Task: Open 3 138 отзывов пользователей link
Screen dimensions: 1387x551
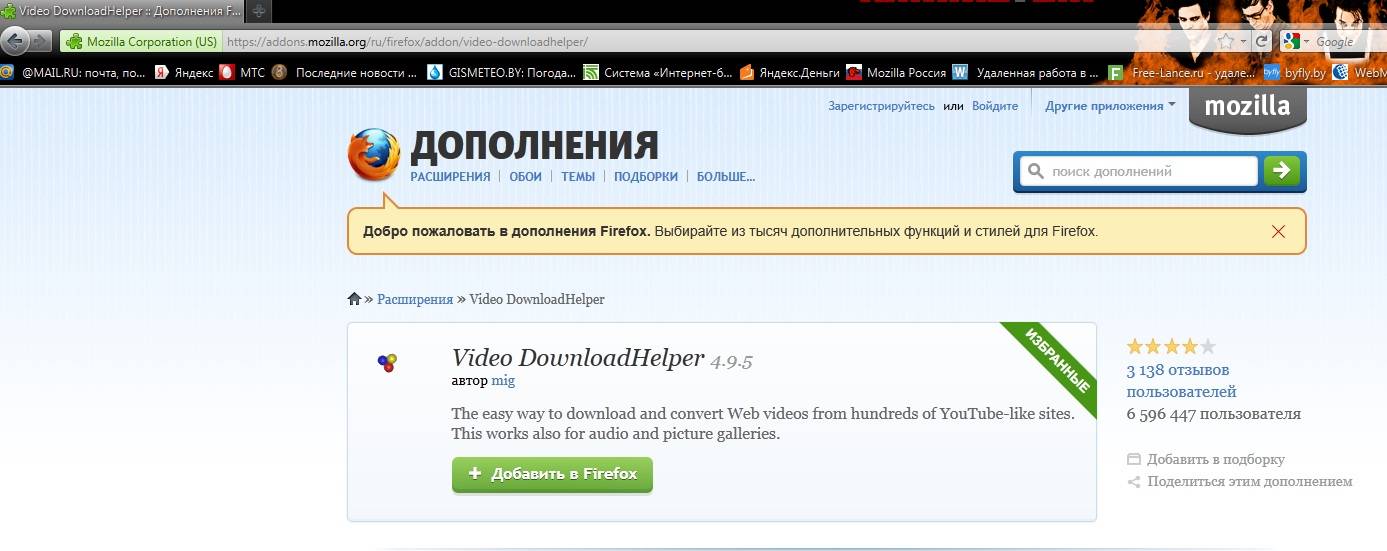Action: (x=1182, y=381)
